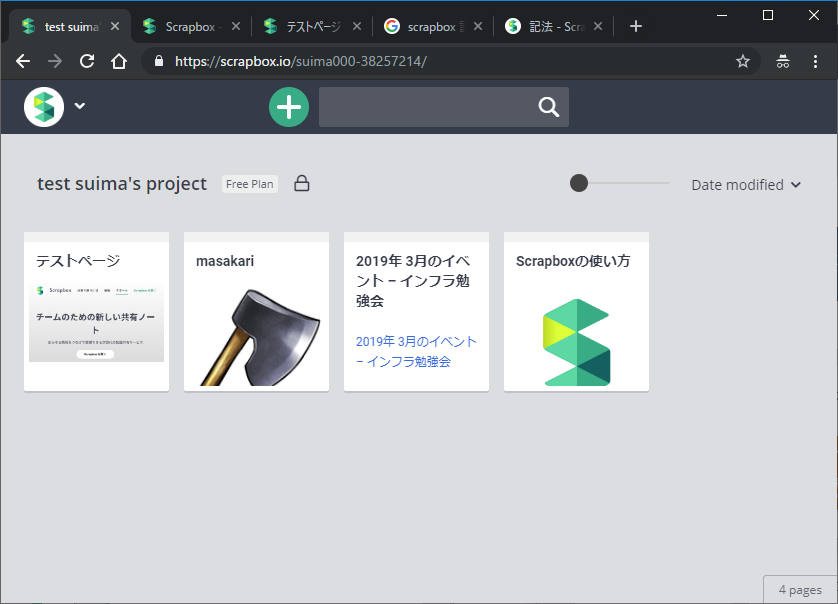Open the Date modified sort dropdown

[746, 185]
